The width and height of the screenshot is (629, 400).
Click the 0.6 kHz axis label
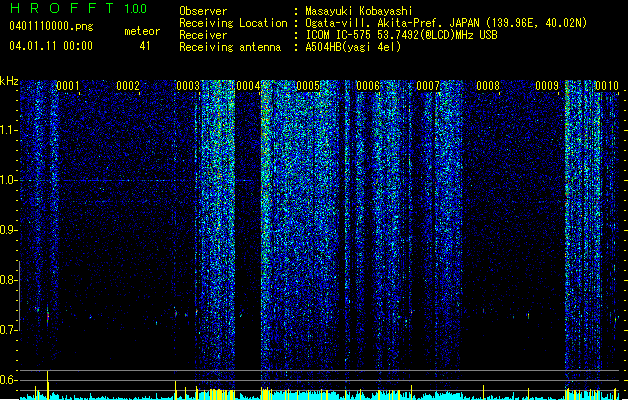[x=9, y=380]
